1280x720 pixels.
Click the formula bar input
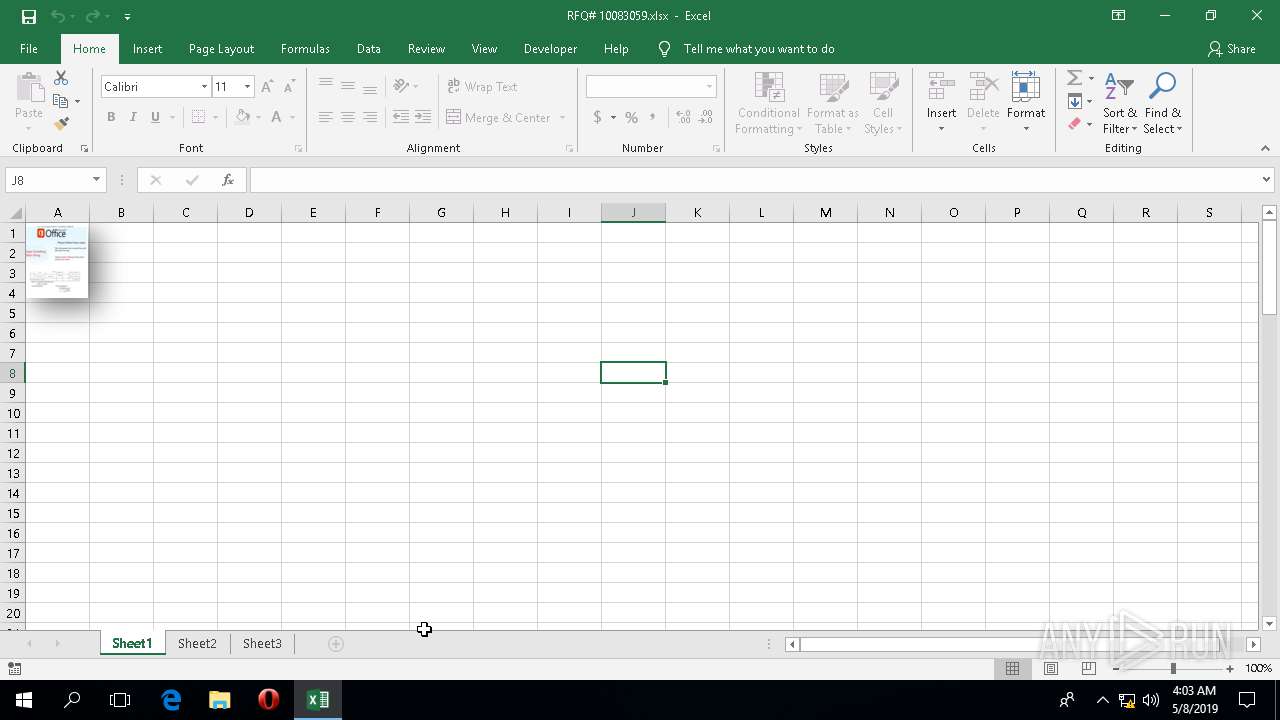click(x=755, y=180)
